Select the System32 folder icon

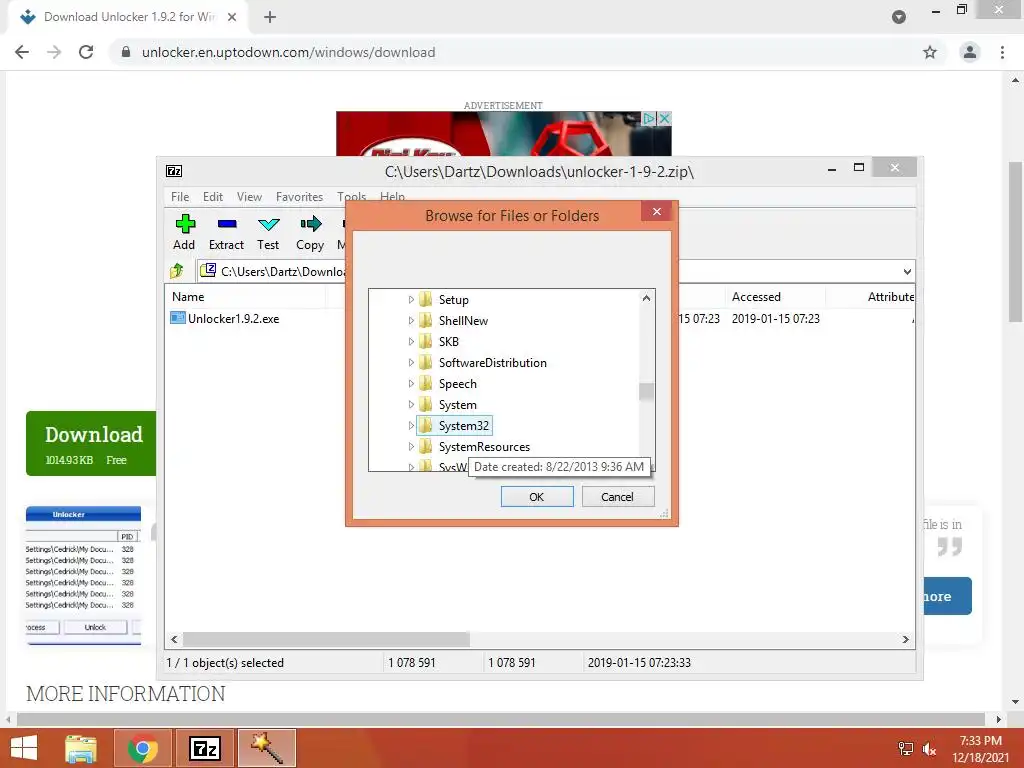click(426, 425)
